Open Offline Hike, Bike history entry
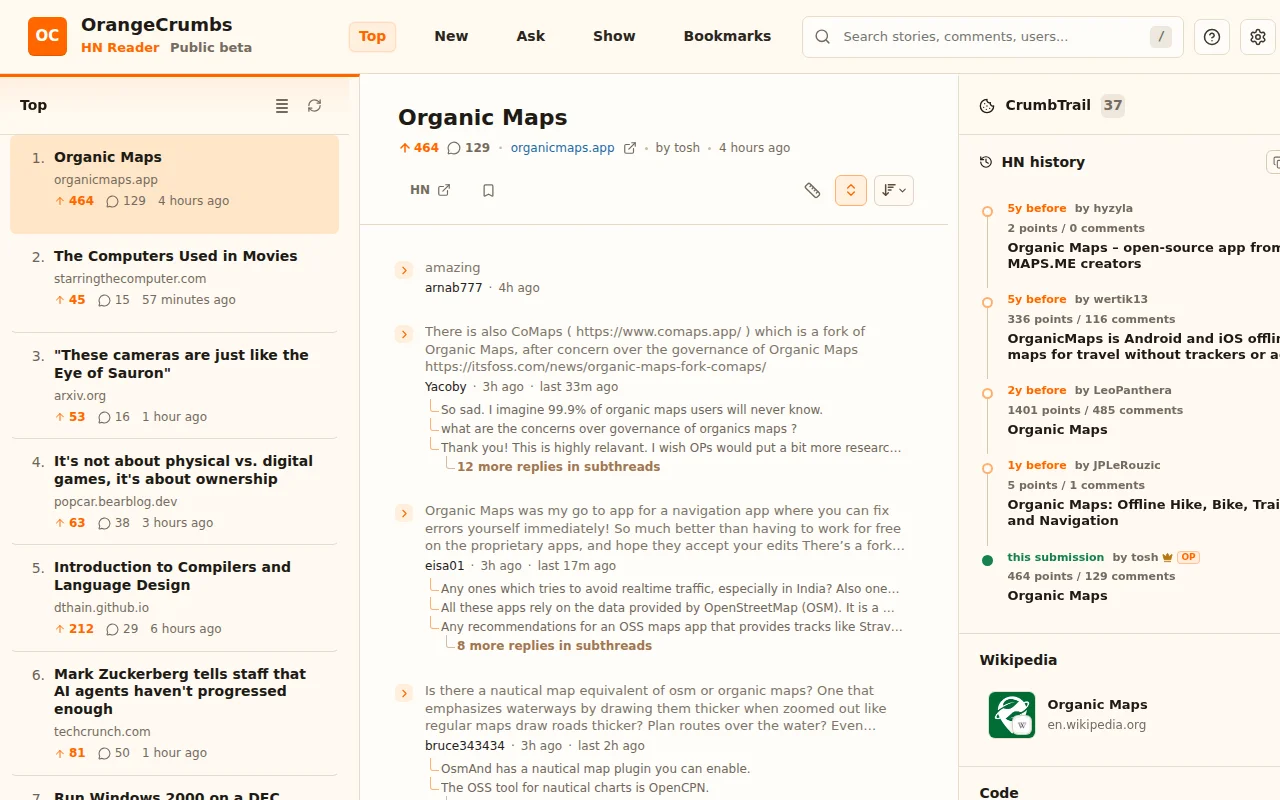The height and width of the screenshot is (800, 1280). (x=1143, y=493)
